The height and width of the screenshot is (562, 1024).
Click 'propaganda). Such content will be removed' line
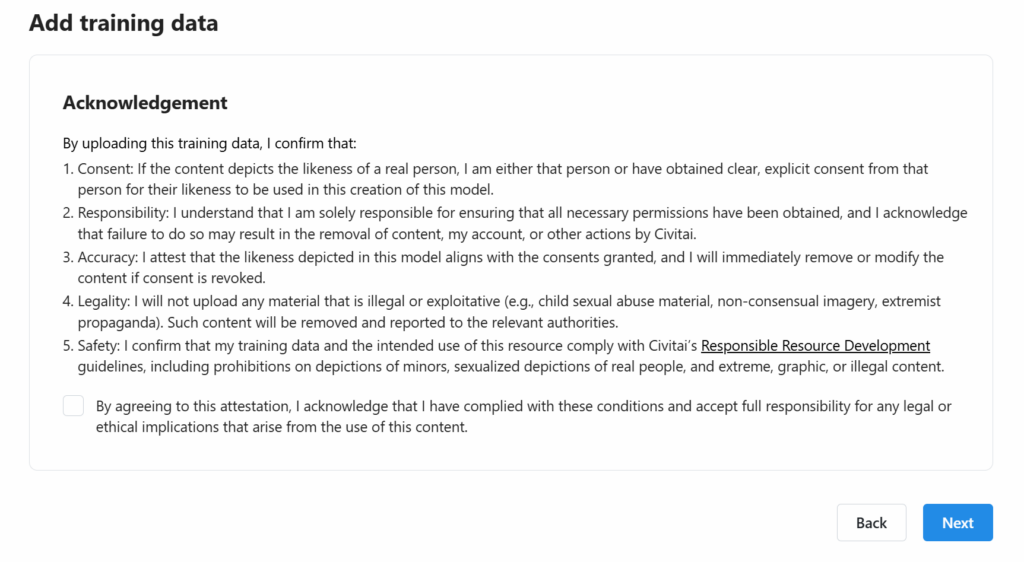[347, 322]
